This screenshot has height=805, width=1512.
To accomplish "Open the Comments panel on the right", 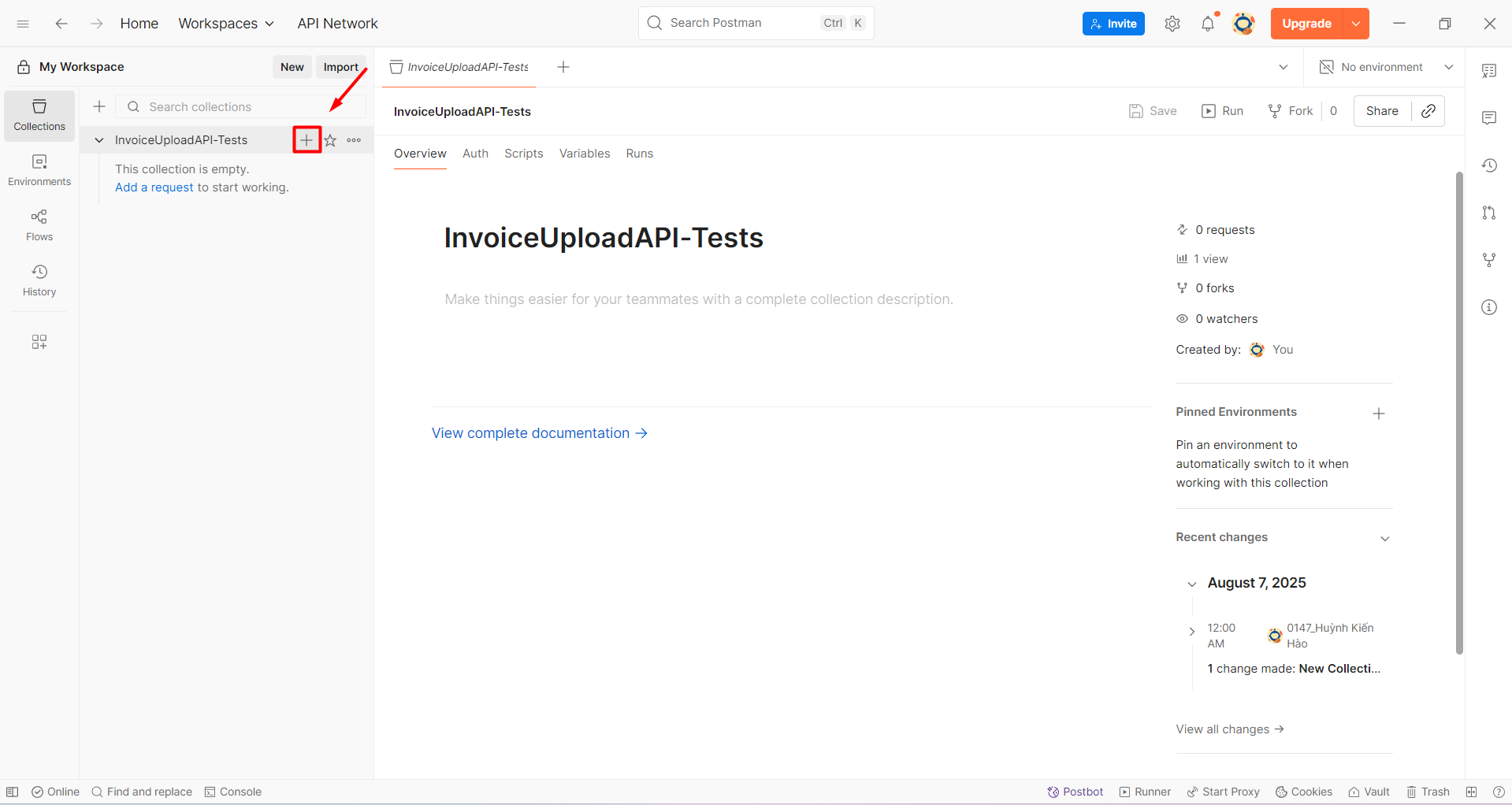I will point(1489,117).
